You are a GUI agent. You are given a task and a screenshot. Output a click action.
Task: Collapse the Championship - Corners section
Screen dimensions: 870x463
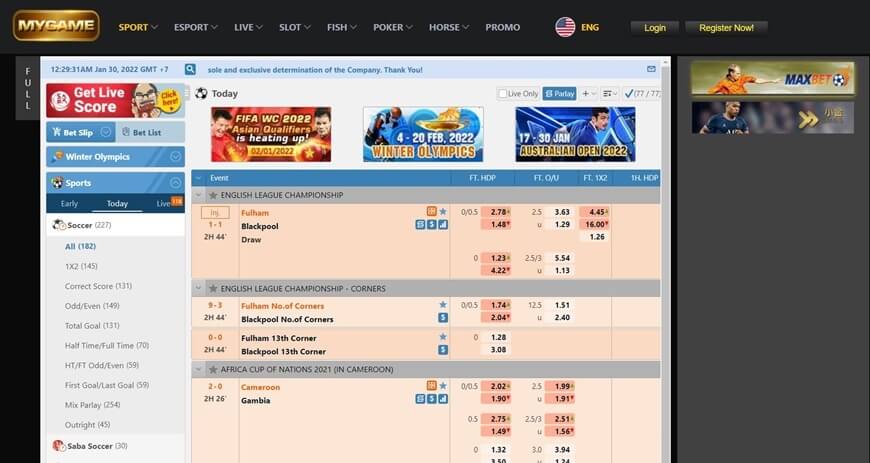click(199, 289)
